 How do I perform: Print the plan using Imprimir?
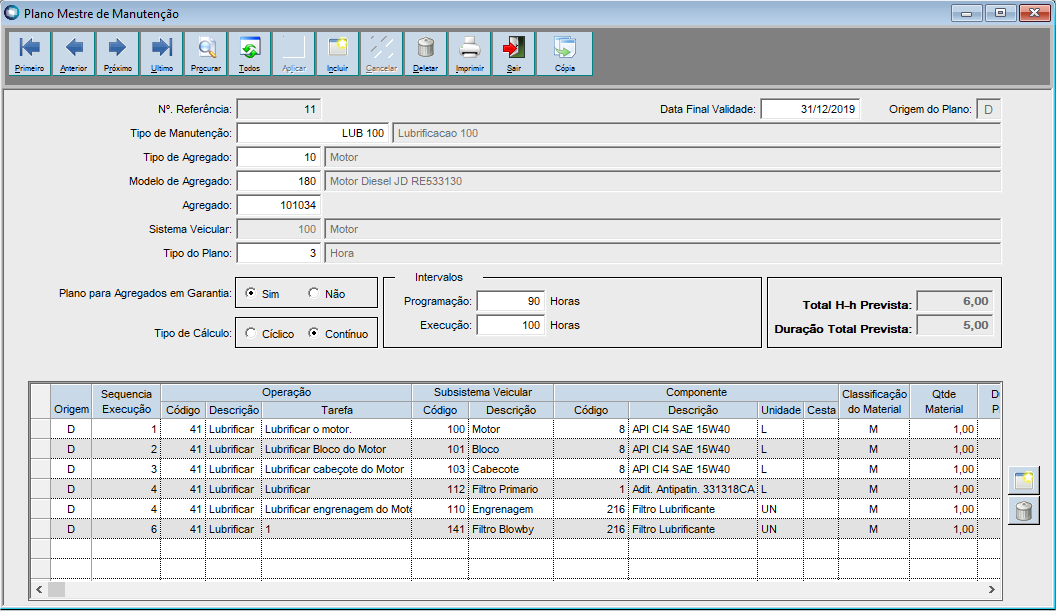470,53
